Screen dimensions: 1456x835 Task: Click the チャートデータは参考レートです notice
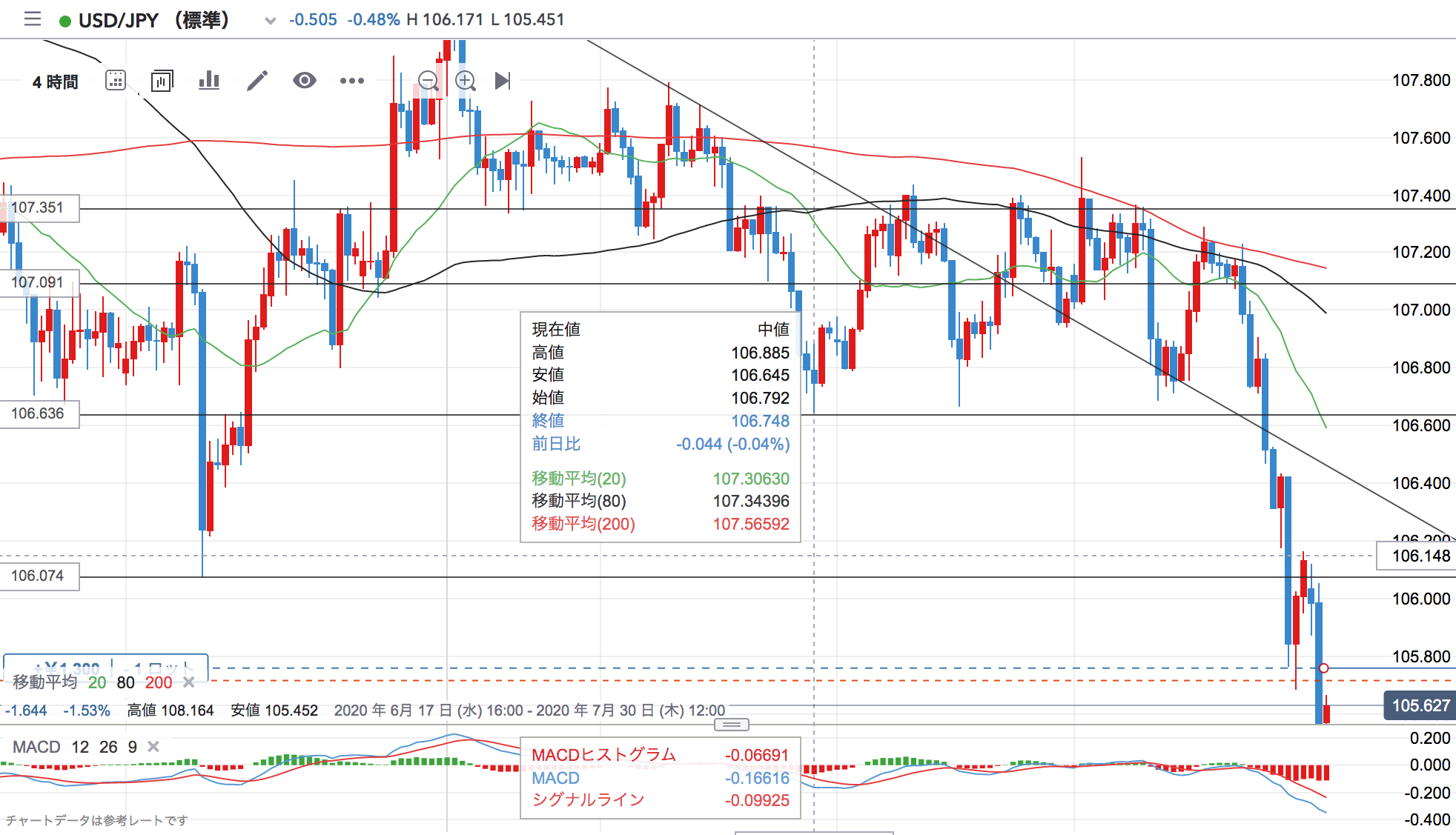(97, 820)
